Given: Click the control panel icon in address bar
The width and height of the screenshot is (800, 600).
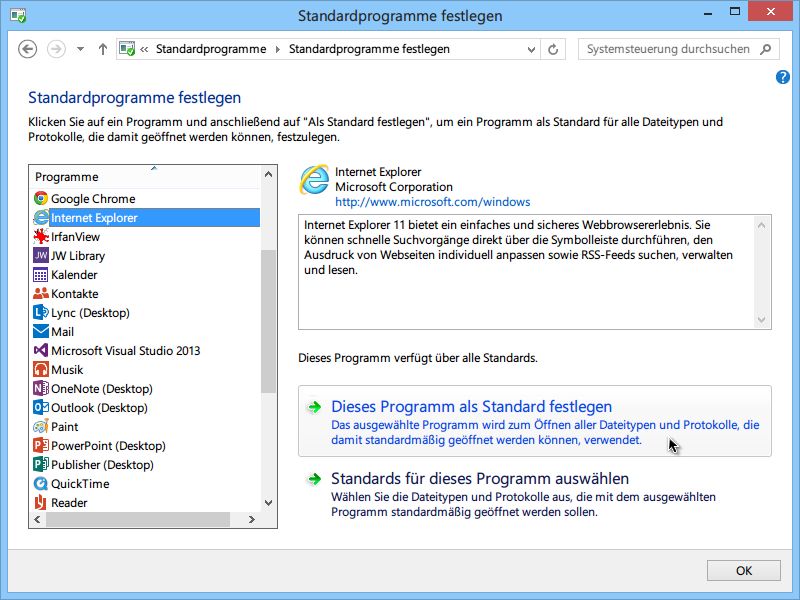Looking at the screenshot, I should click(x=127, y=49).
